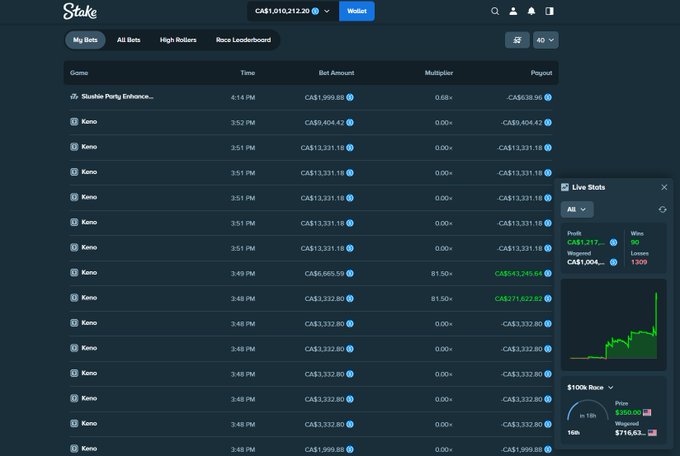The image size is (680, 456).
Task: Click the race countdown arc showing in 18h
Action: [588, 411]
